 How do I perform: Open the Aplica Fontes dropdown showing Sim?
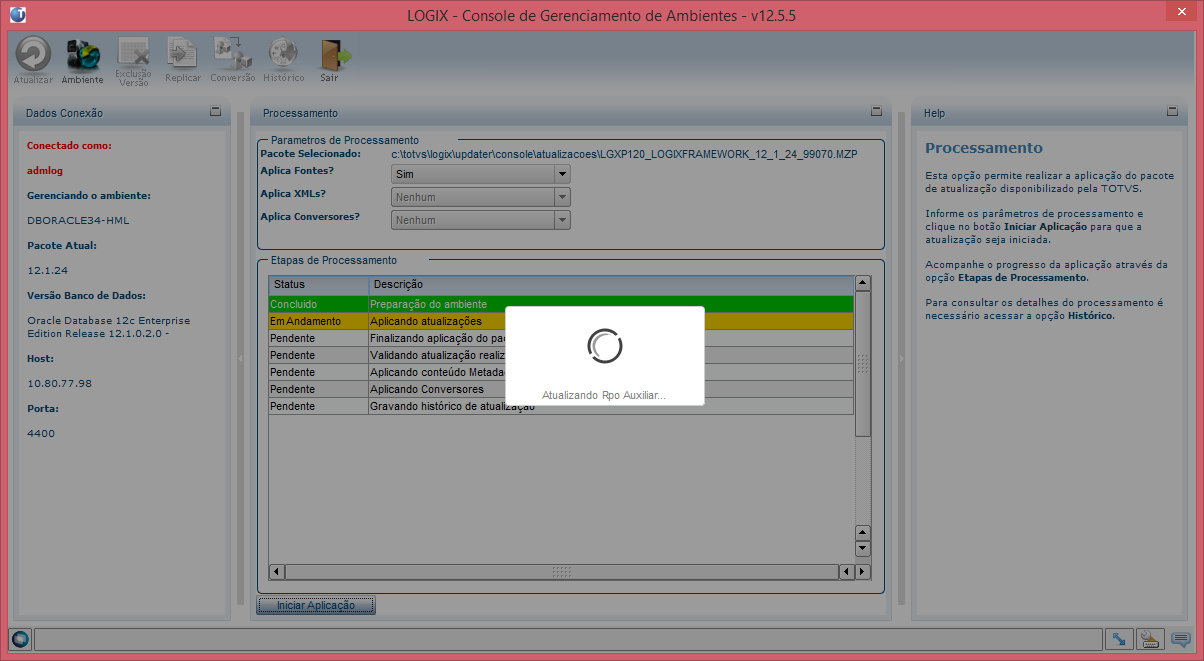coord(480,174)
